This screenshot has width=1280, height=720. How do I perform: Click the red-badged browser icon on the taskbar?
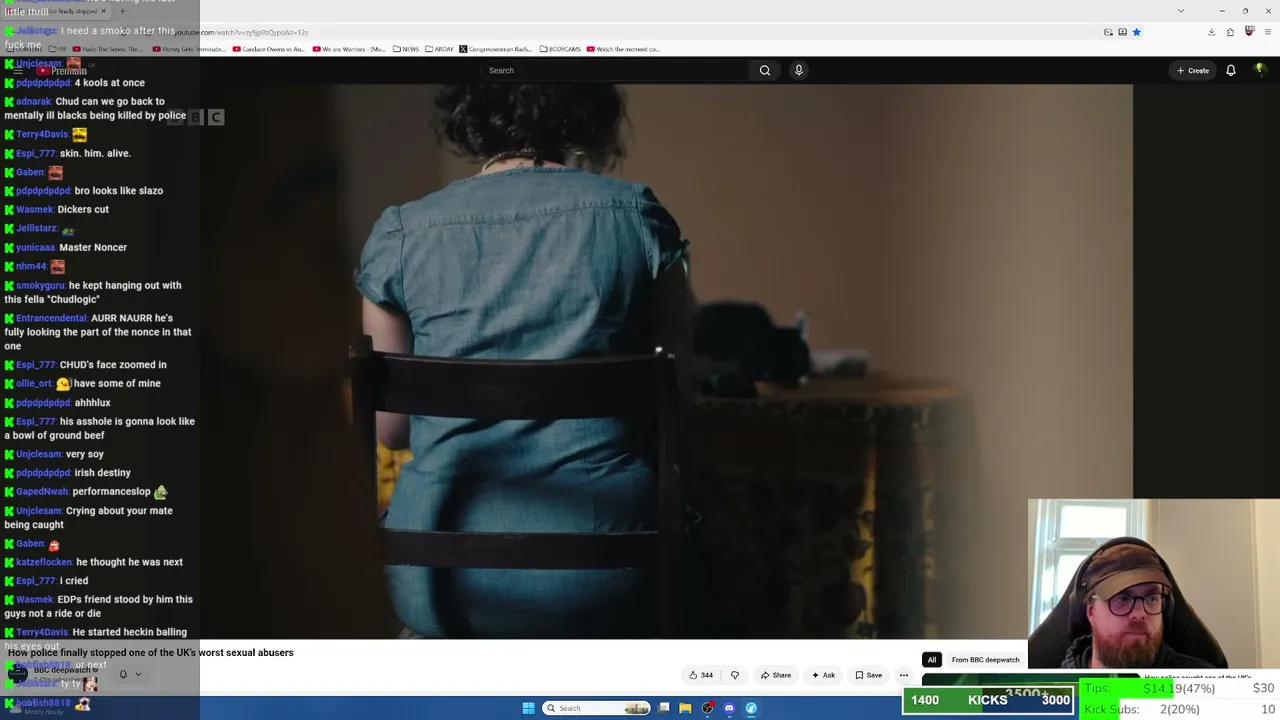tap(707, 708)
